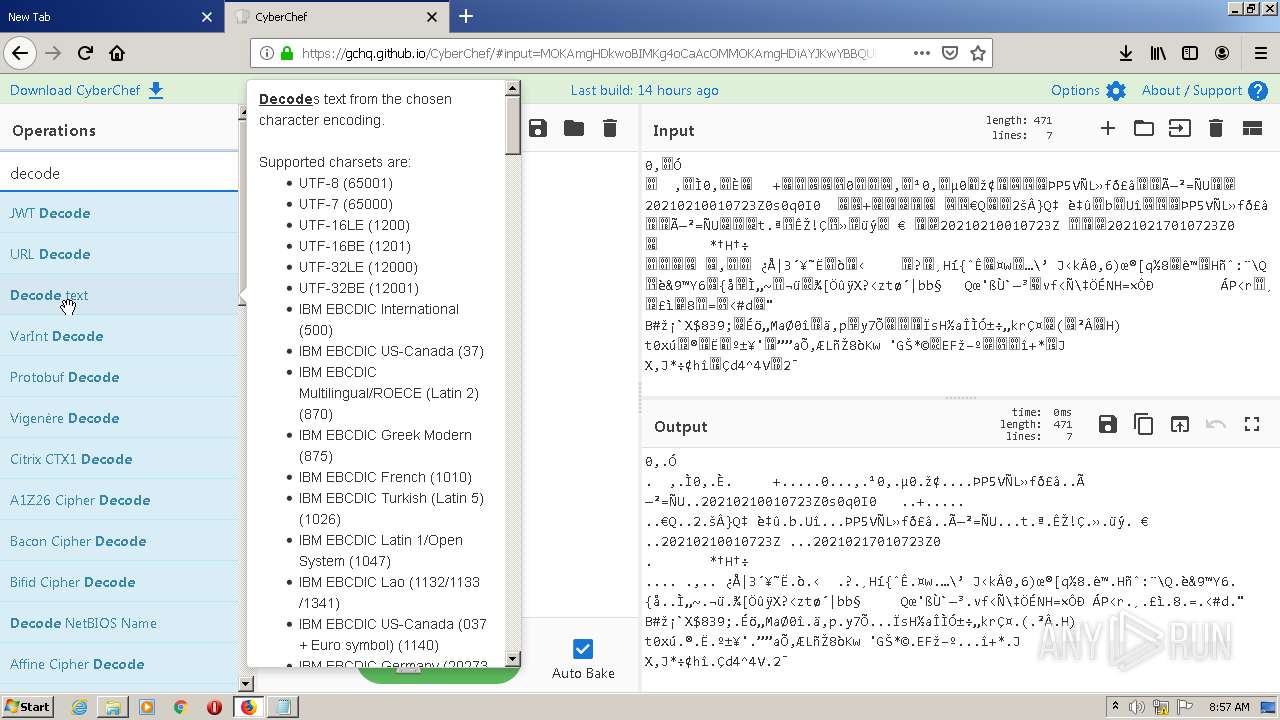Copy raw output to clipboard icon
This screenshot has width=1280, height=720.
(1144, 424)
